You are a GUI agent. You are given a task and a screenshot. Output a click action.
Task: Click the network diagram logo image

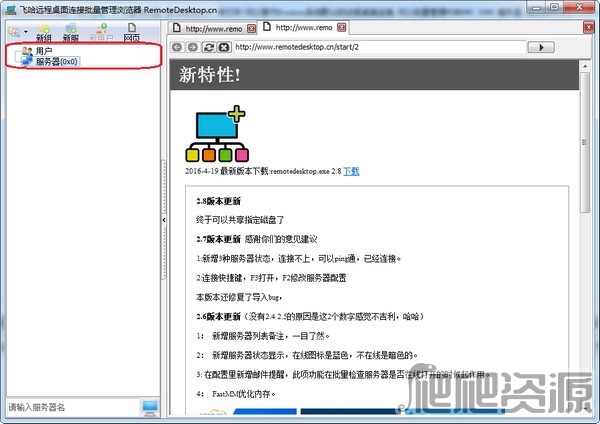point(217,134)
